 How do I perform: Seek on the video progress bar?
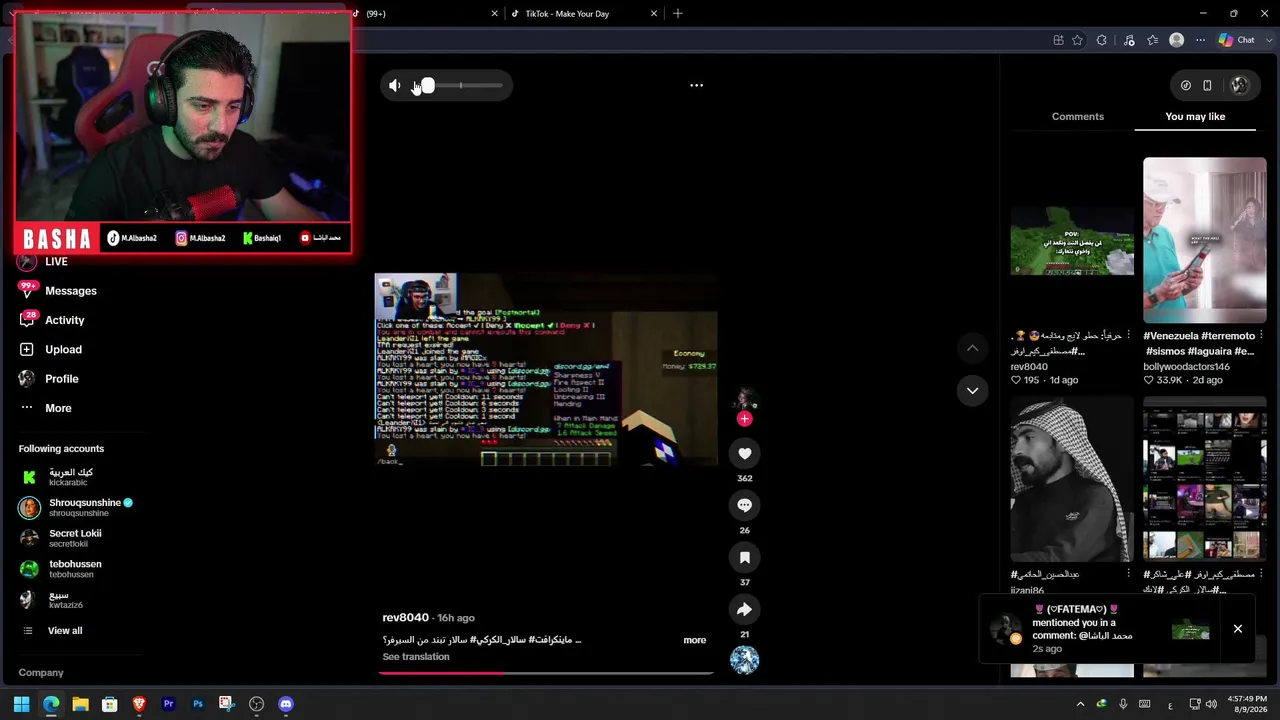point(546,673)
